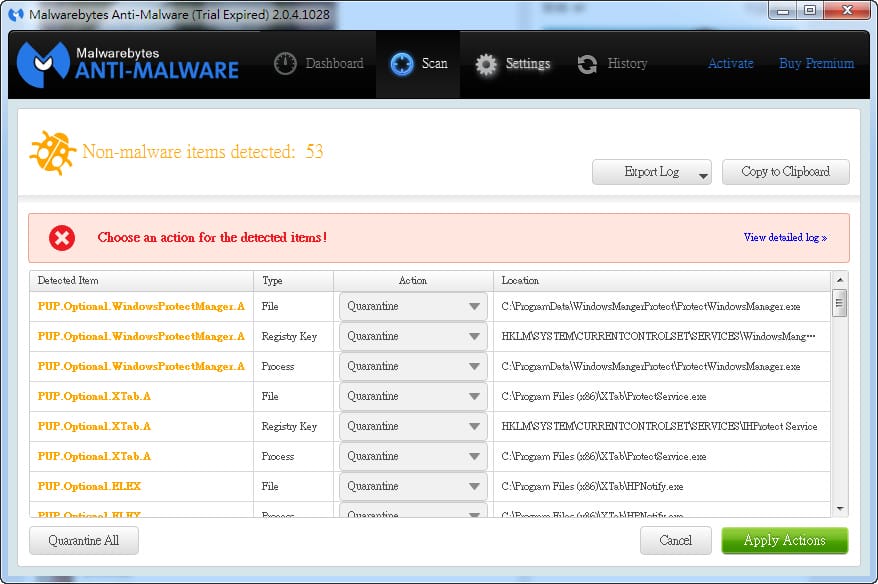Click location HKLM...SERVICES\IHProtect Service

[659, 427]
